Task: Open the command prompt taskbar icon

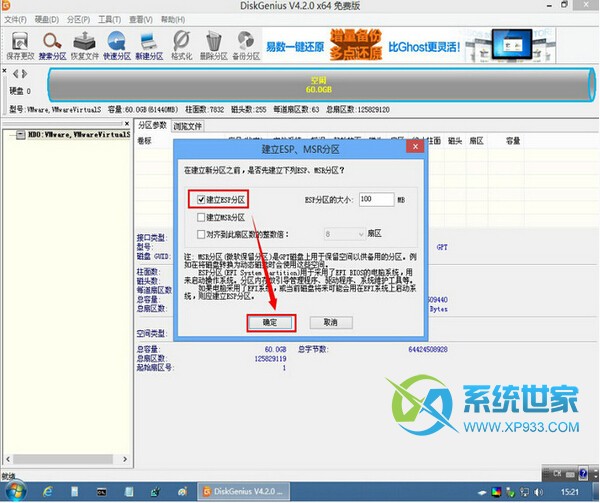Action: 101,492
